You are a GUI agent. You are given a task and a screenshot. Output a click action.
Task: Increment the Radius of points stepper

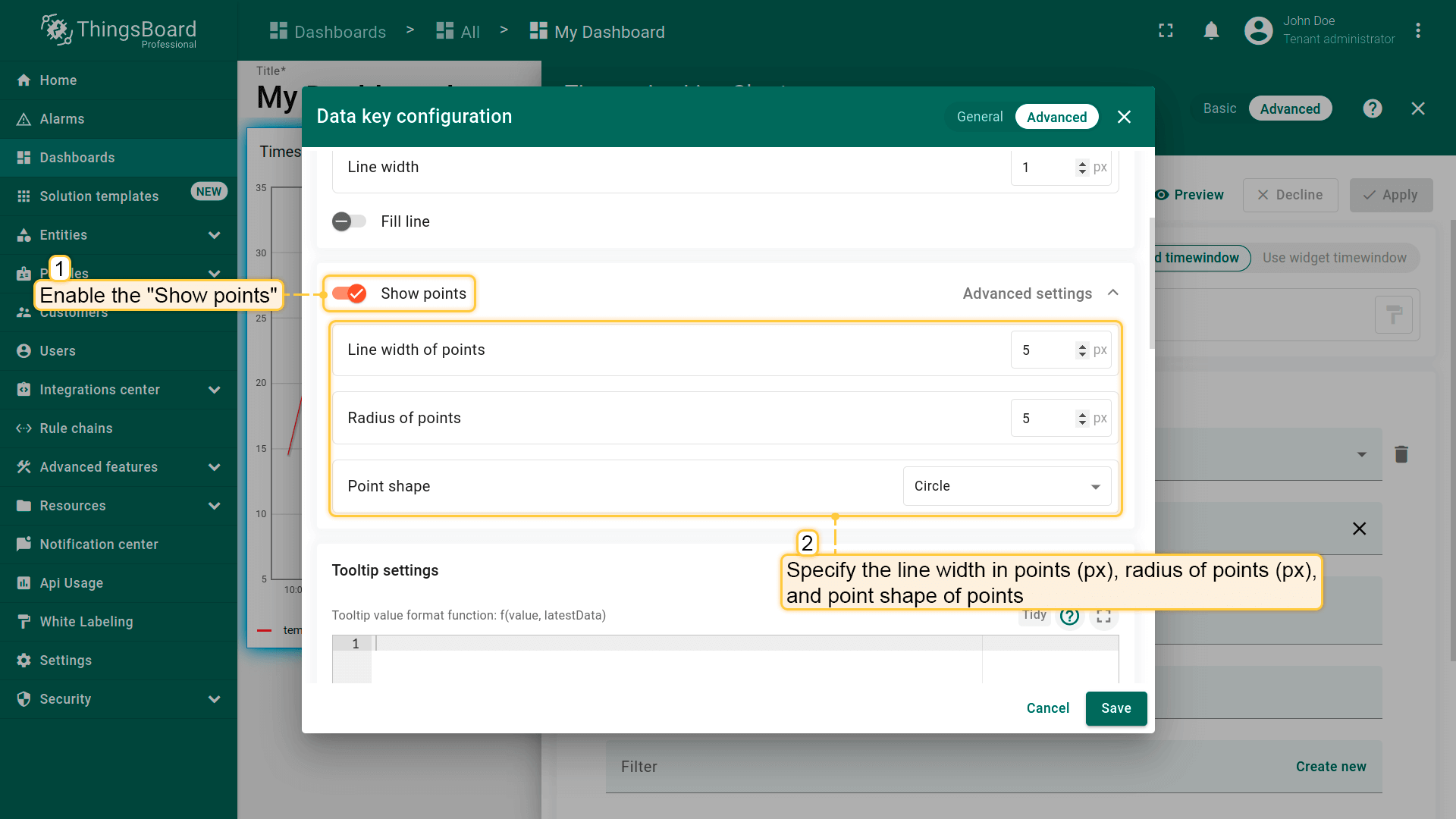click(x=1082, y=414)
